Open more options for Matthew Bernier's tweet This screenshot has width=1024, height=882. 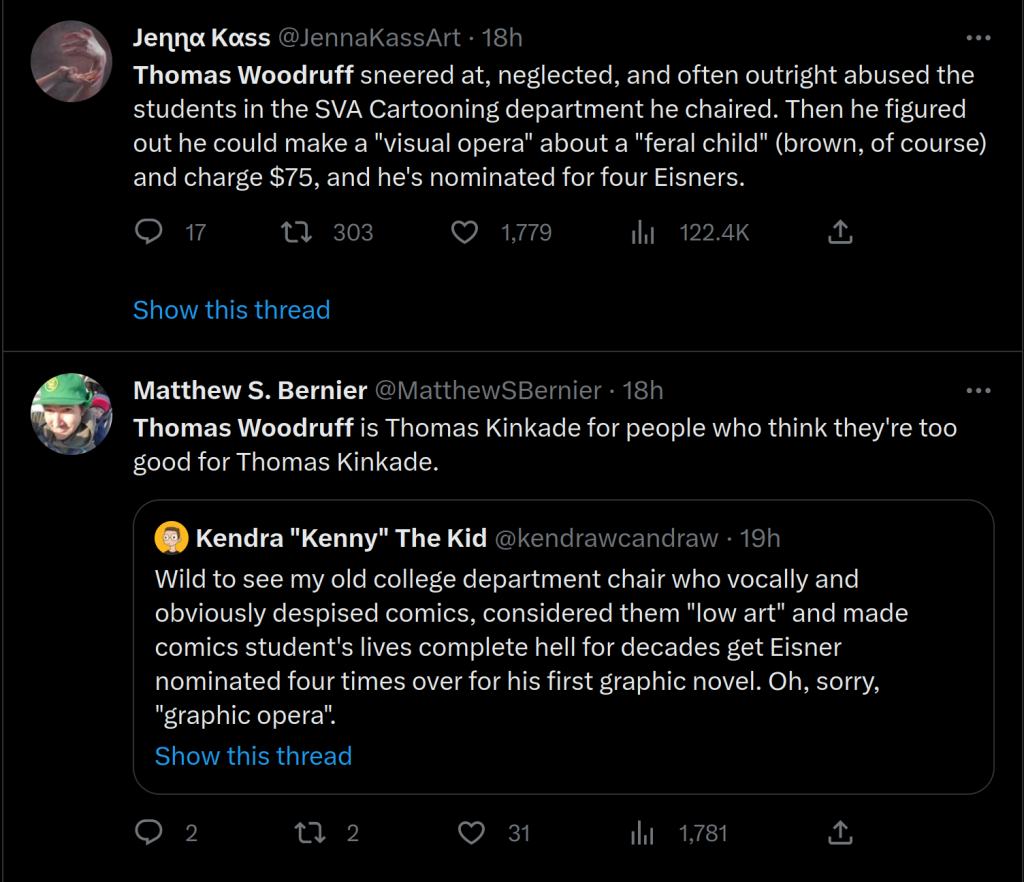click(x=977, y=390)
